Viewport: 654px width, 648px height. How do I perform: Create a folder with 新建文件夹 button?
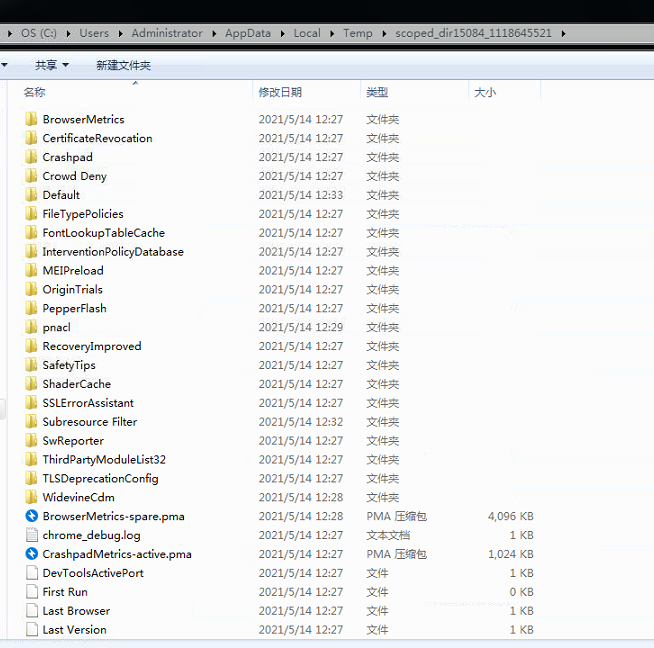pos(123,65)
